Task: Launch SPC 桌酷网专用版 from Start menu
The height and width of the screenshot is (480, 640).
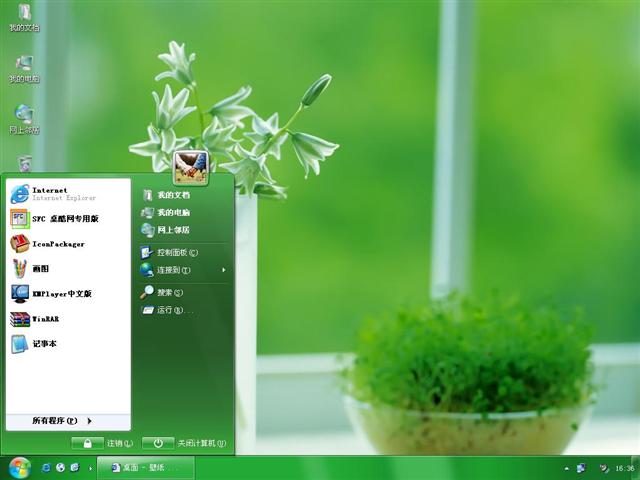Action: click(68, 219)
